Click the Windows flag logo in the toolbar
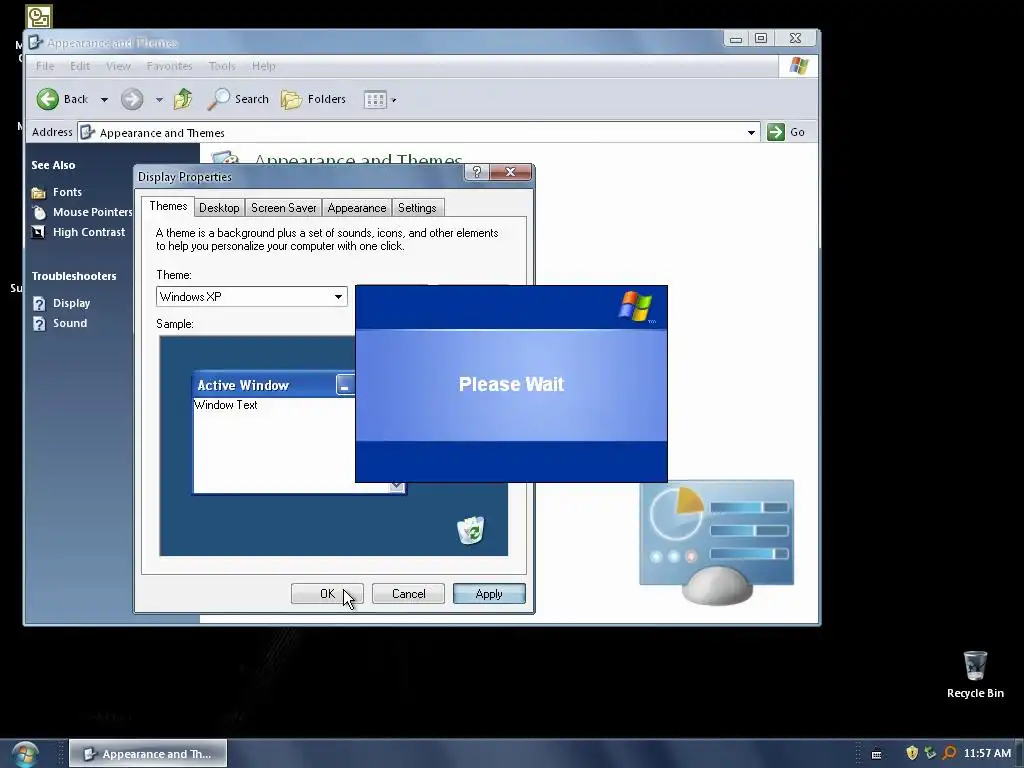The image size is (1024, 768). click(799, 66)
